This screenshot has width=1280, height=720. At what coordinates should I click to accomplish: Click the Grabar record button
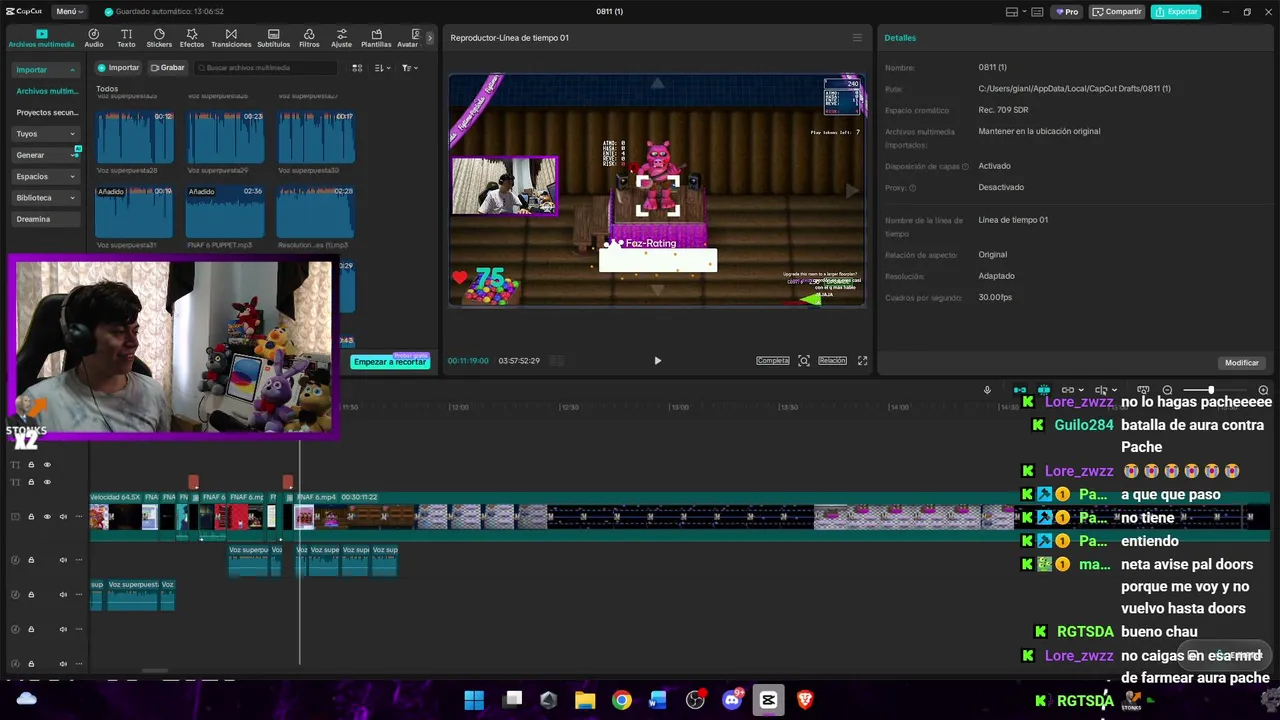pyautogui.click(x=168, y=68)
